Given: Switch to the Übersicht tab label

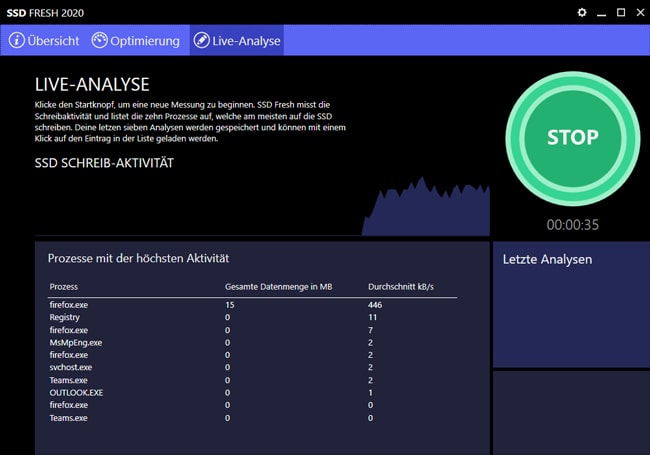Looking at the screenshot, I should [x=55, y=41].
